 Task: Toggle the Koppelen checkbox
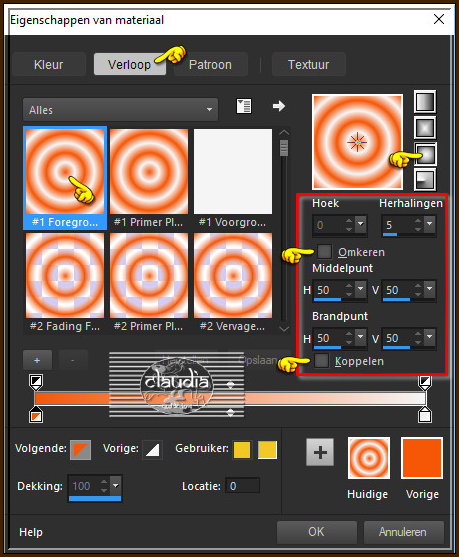click(322, 361)
